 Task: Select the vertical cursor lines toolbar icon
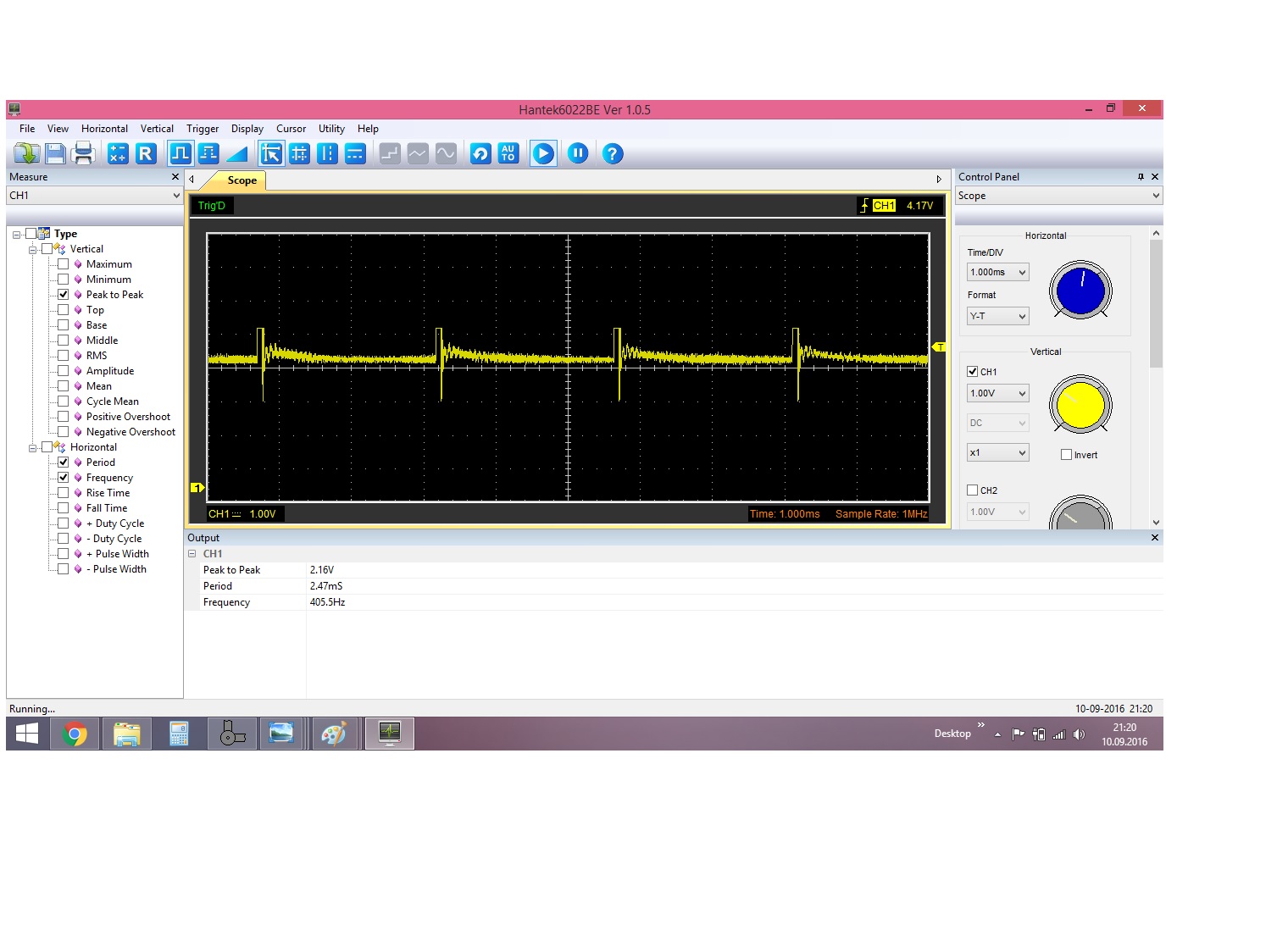coord(327,153)
